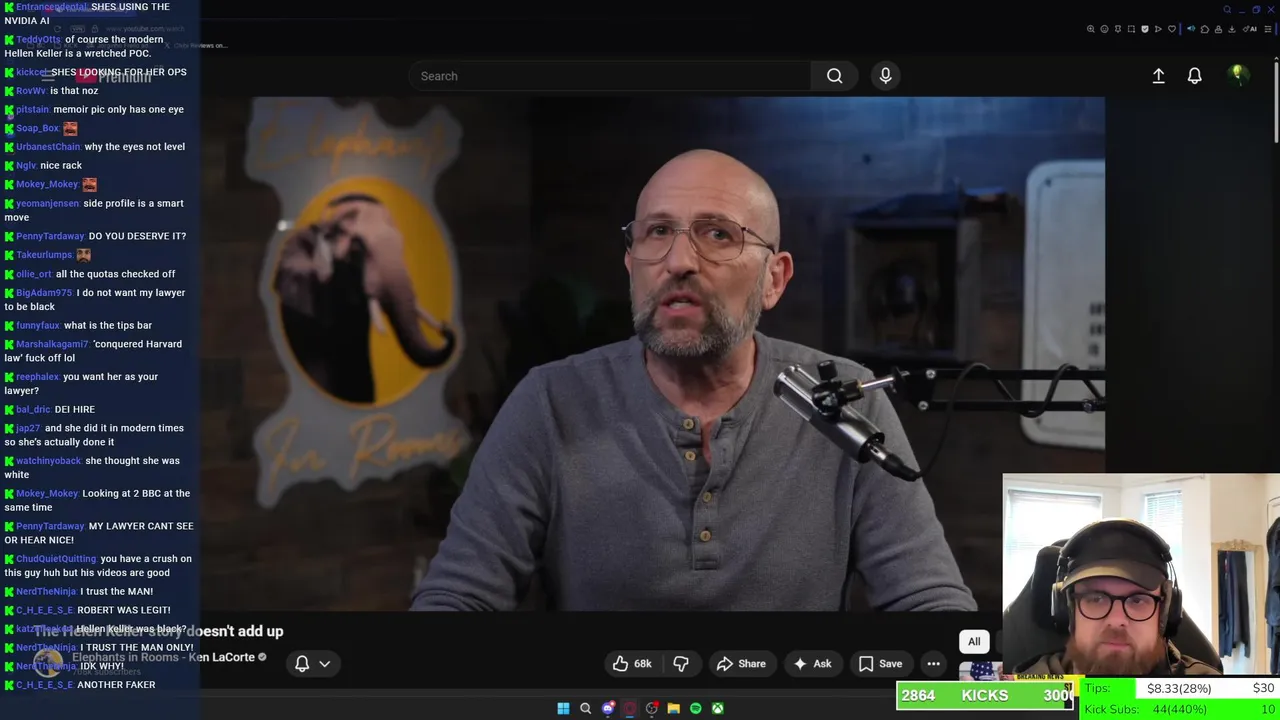The image size is (1280, 720).
Task: Dislike the video with thumbs down
Action: [681, 663]
